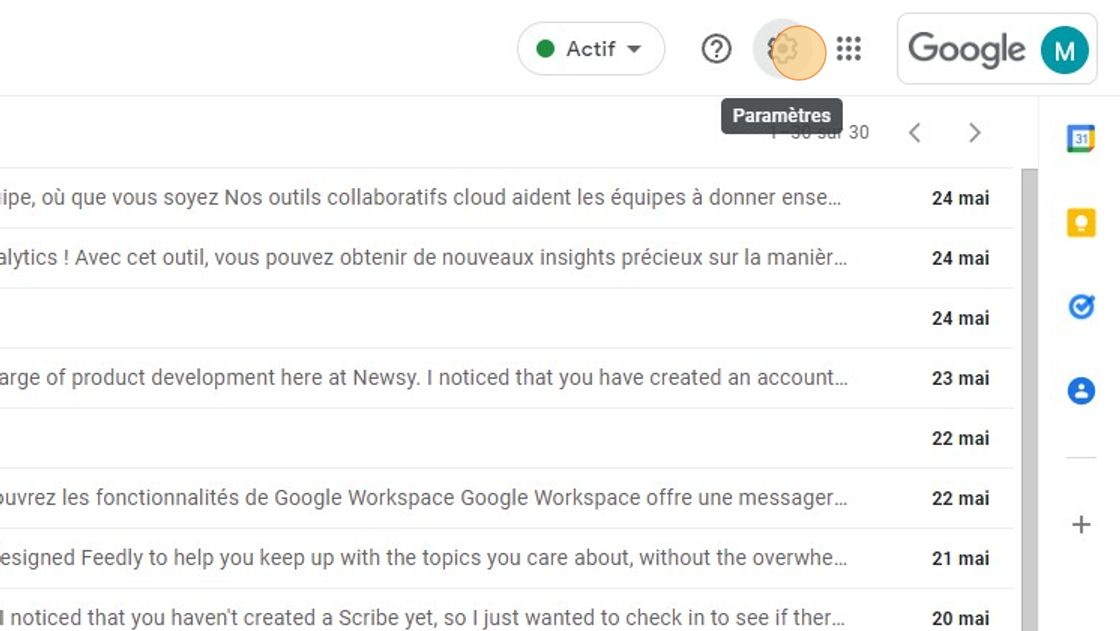Go to the previous page of emails
Screen dimensions: 1120x631
point(915,132)
